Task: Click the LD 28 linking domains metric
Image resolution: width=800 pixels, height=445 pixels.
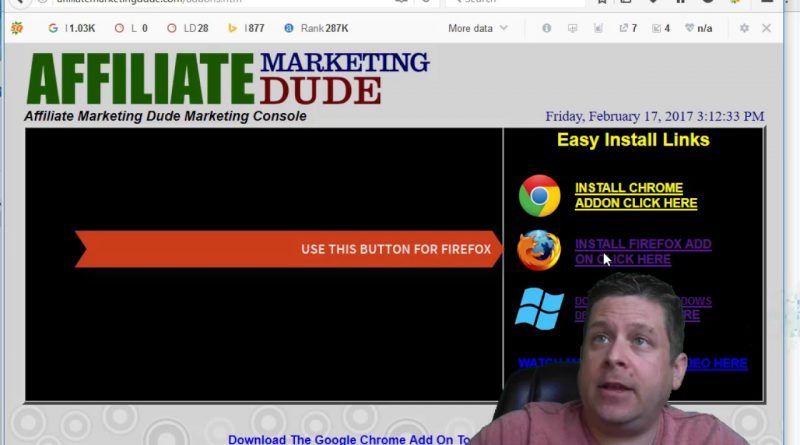Action: pyautogui.click(x=188, y=28)
